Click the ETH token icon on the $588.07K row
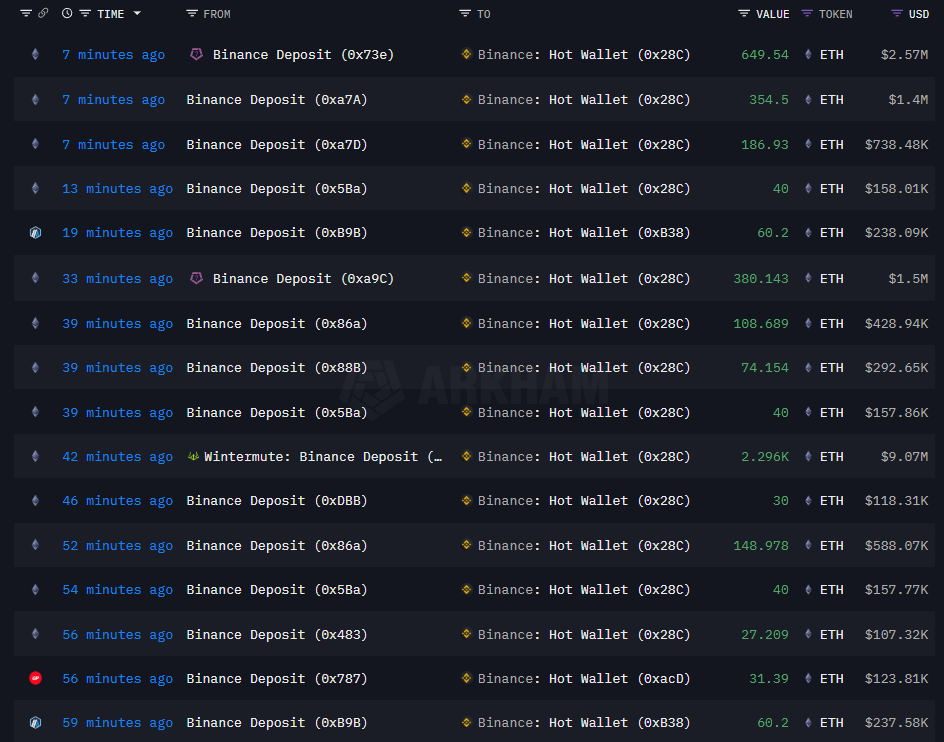Viewport: 944px width, 742px height. [x=808, y=546]
